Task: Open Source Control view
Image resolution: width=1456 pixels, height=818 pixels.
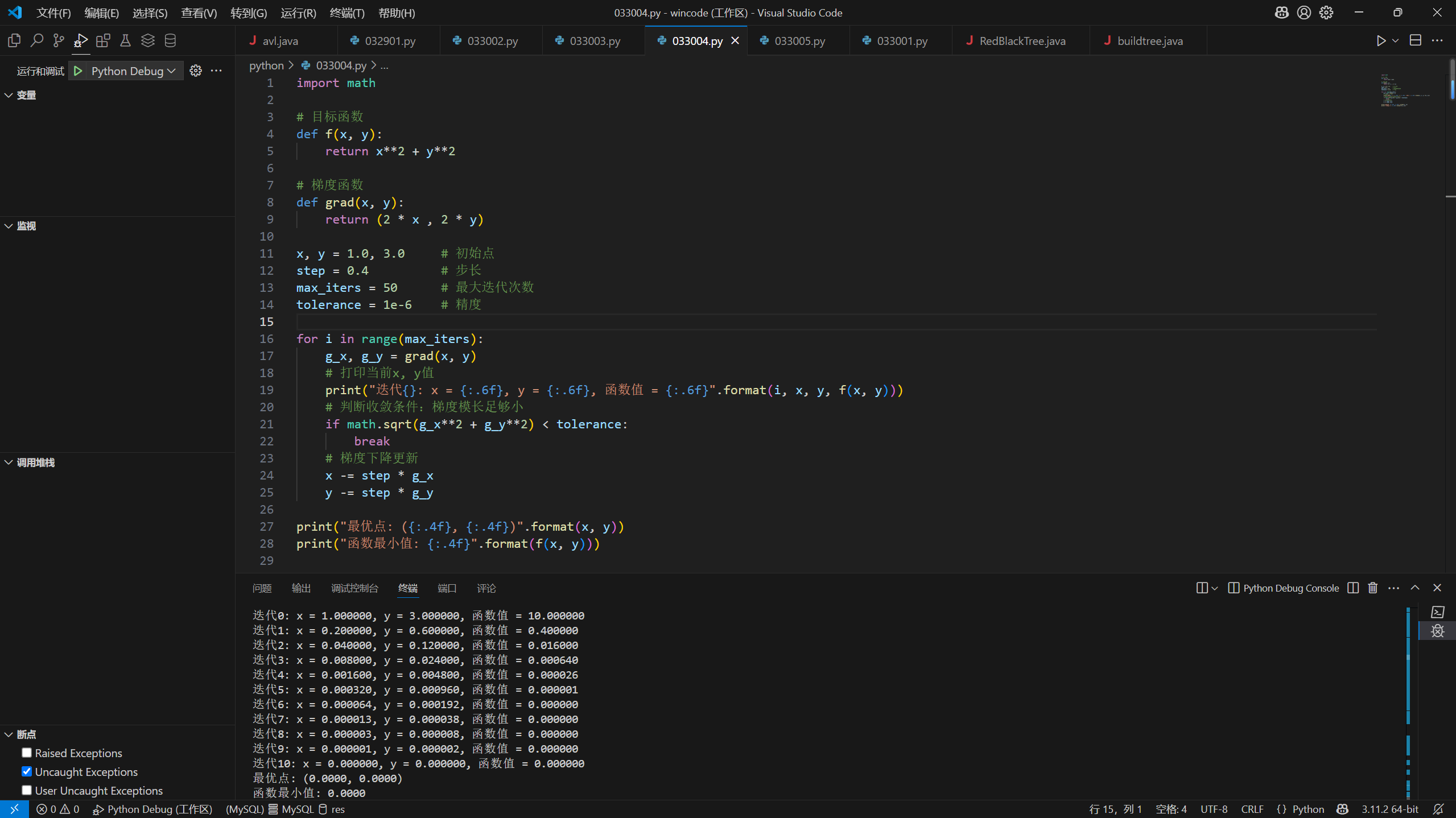Action: click(59, 40)
